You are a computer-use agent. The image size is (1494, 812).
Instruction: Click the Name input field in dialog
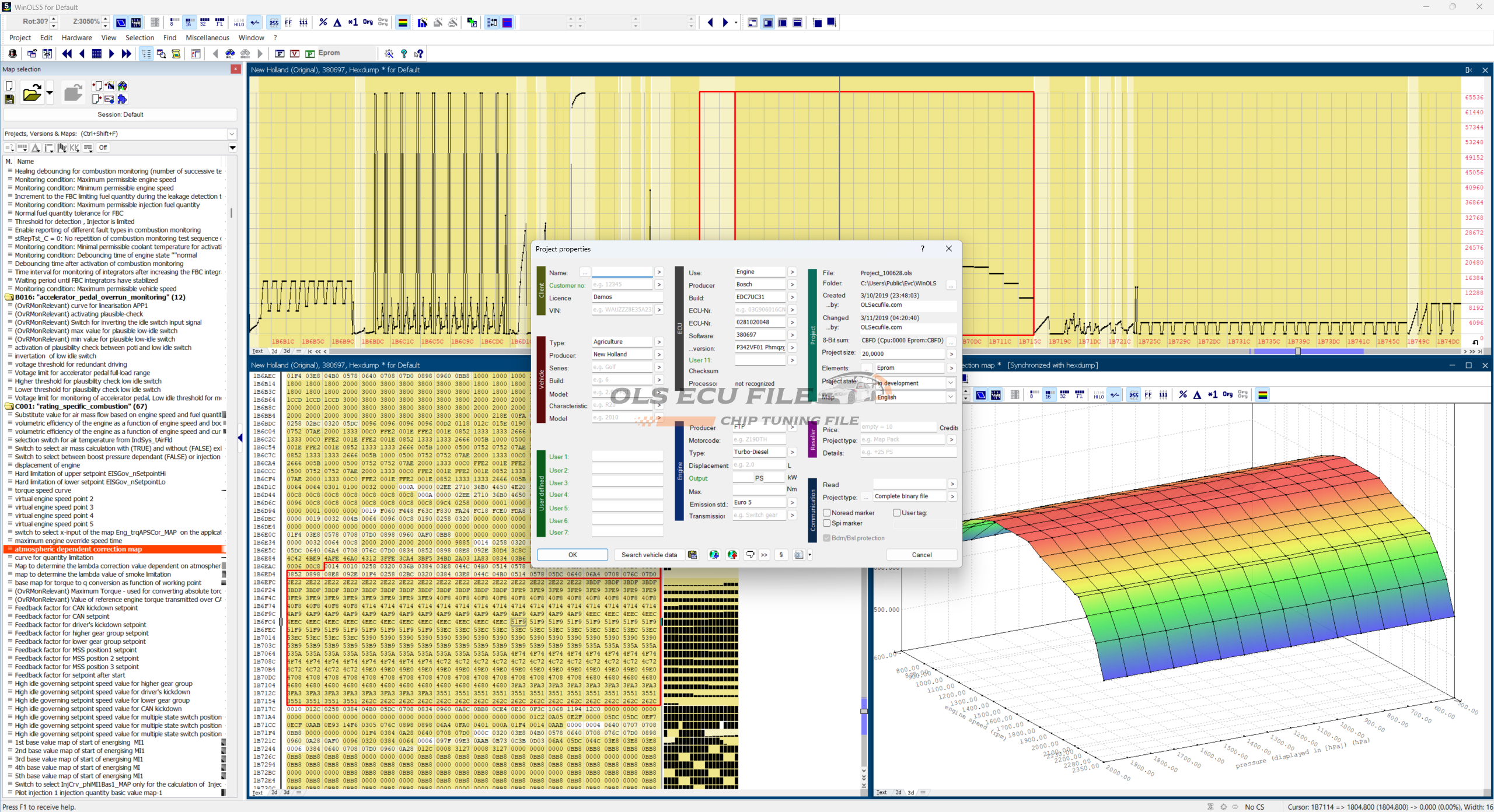(x=622, y=272)
